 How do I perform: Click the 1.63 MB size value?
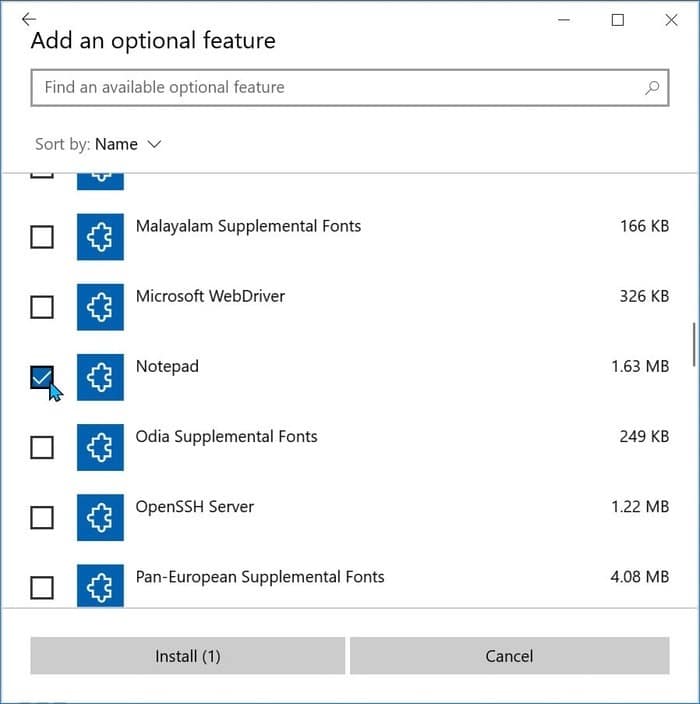coord(640,366)
